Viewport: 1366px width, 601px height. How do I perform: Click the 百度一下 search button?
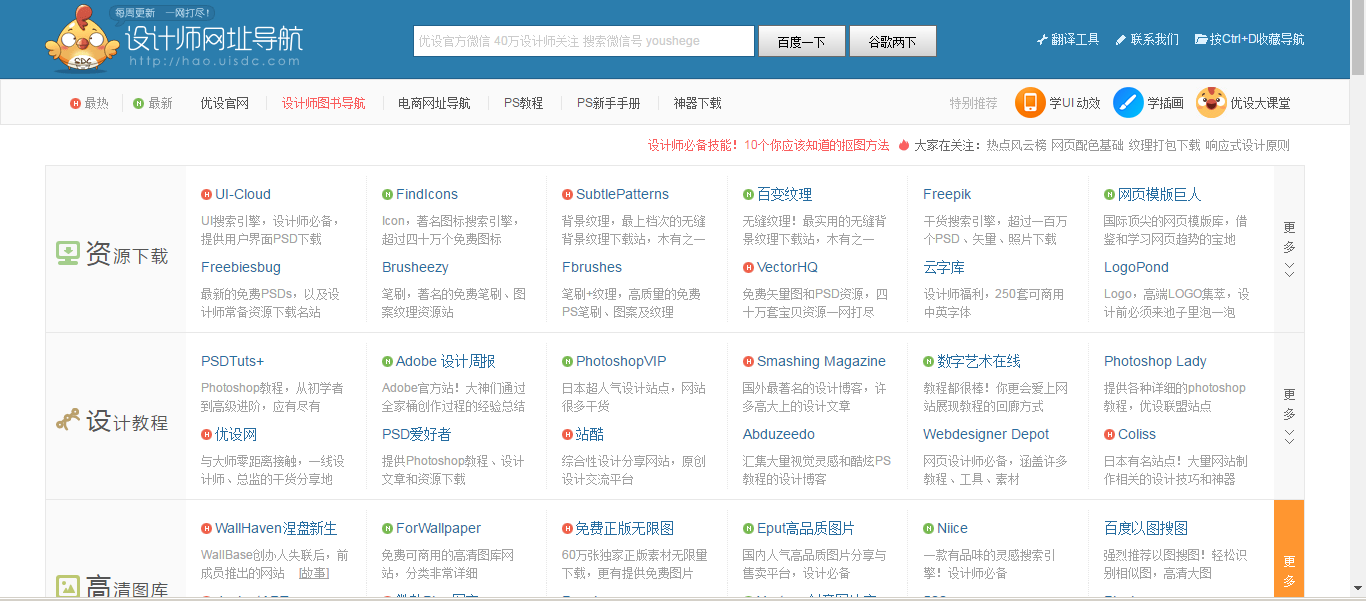tap(801, 41)
